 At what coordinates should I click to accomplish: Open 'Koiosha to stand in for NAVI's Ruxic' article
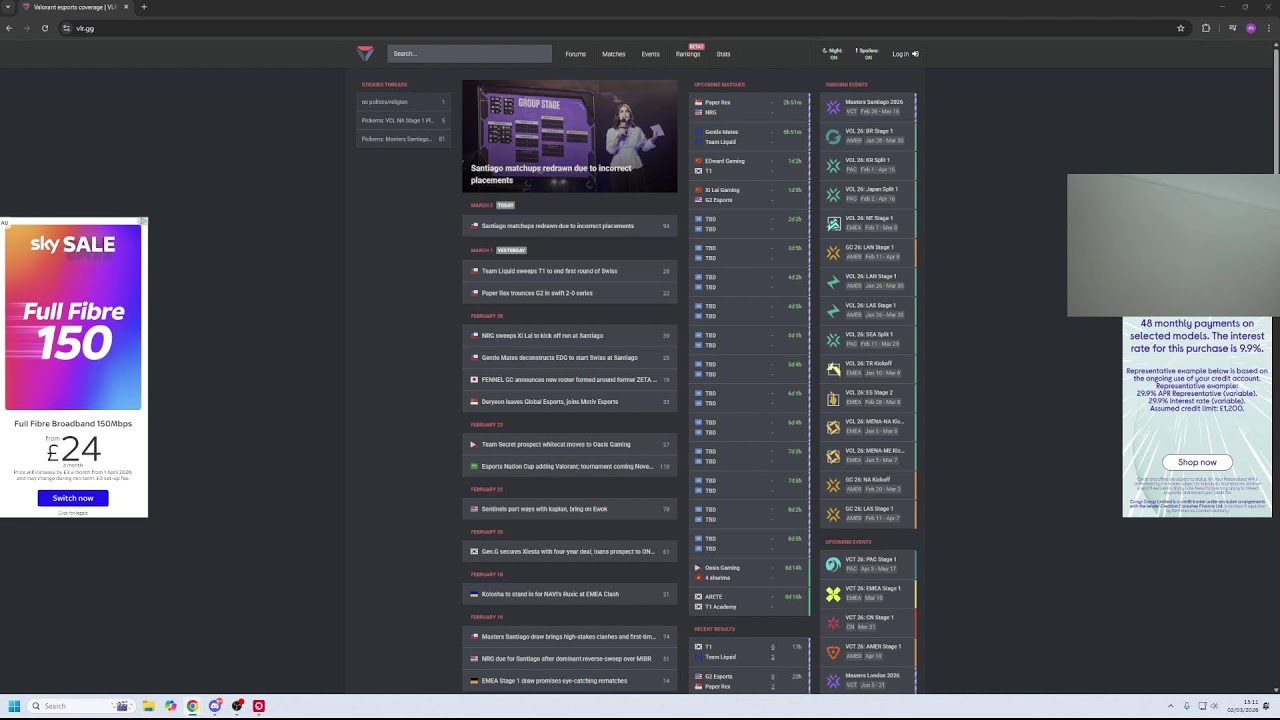[569, 594]
